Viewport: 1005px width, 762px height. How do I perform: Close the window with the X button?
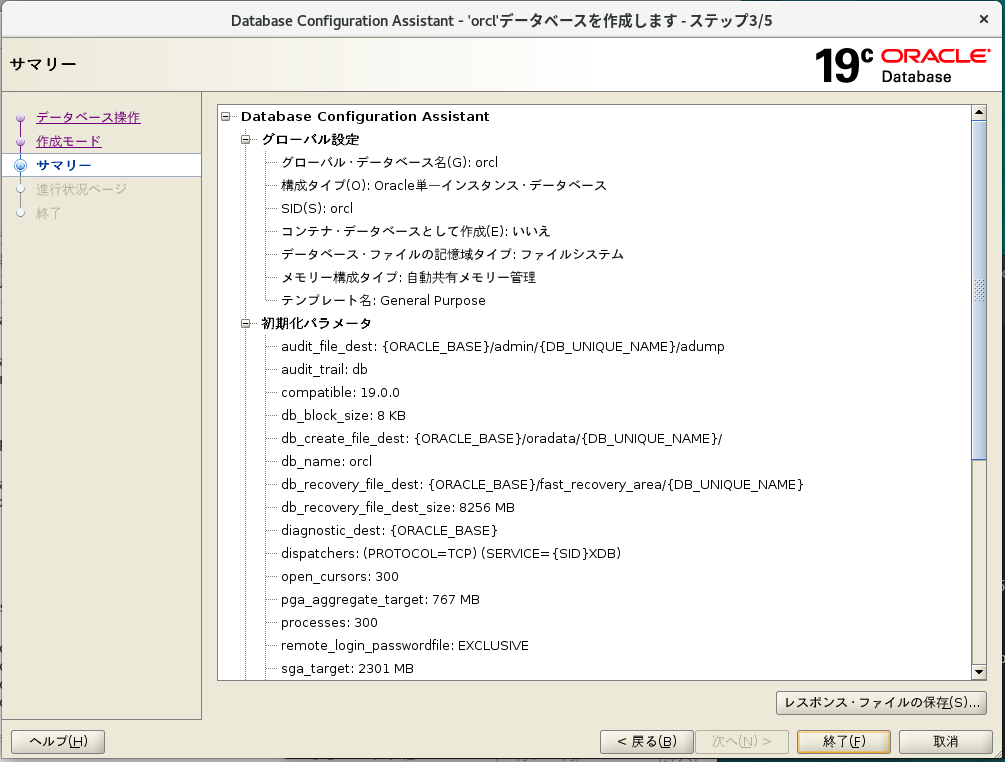(984, 19)
